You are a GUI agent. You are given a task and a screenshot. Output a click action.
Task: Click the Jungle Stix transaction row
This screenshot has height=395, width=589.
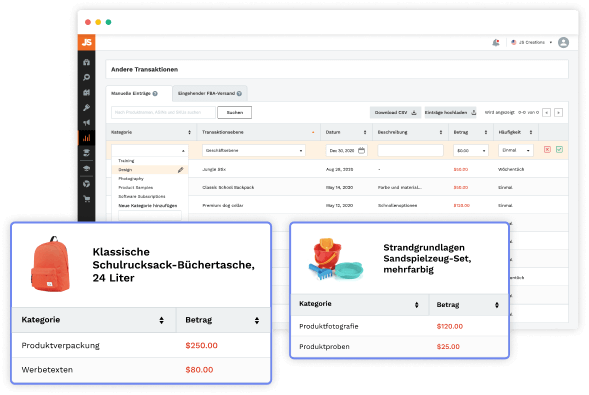(x=337, y=169)
